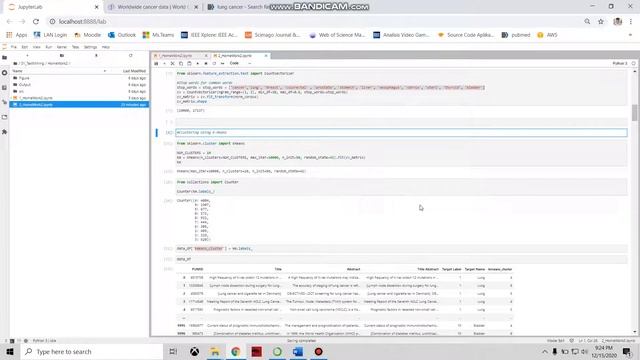640x360 pixels.
Task: Open the View menu
Action: tap(36, 47)
